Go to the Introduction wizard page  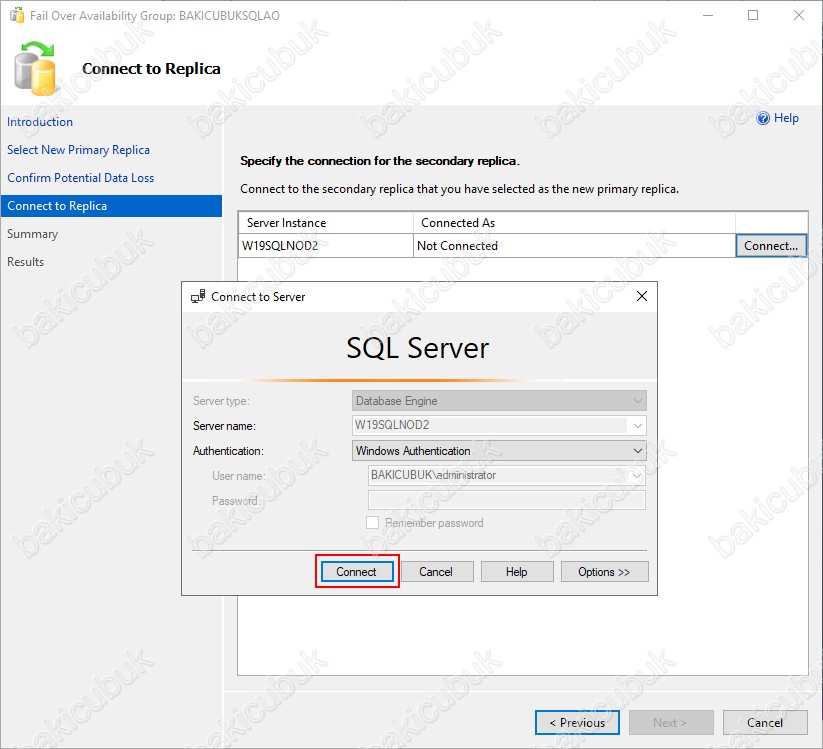(x=40, y=122)
